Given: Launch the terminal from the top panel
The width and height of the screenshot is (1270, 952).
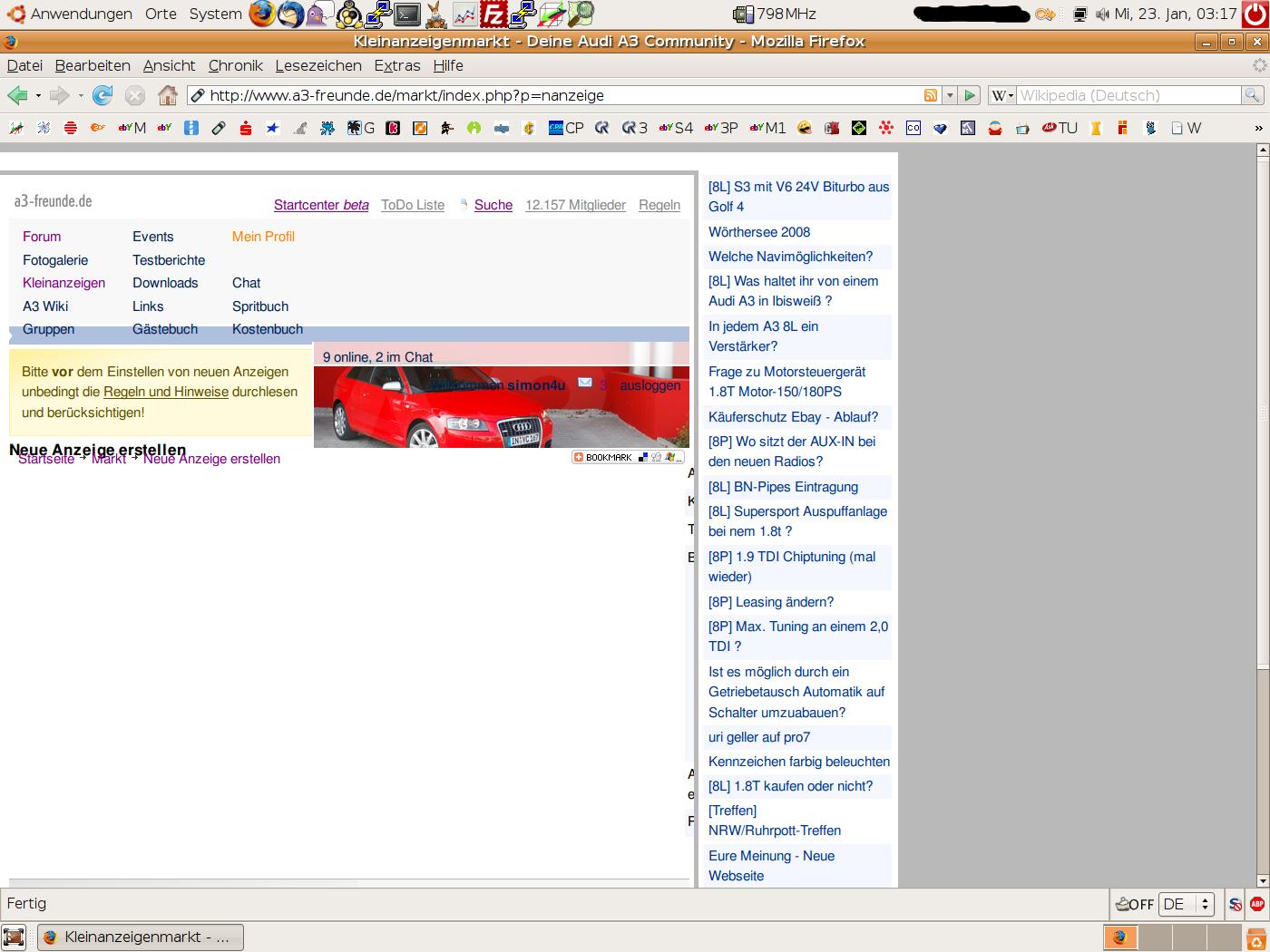Looking at the screenshot, I should coord(407,14).
